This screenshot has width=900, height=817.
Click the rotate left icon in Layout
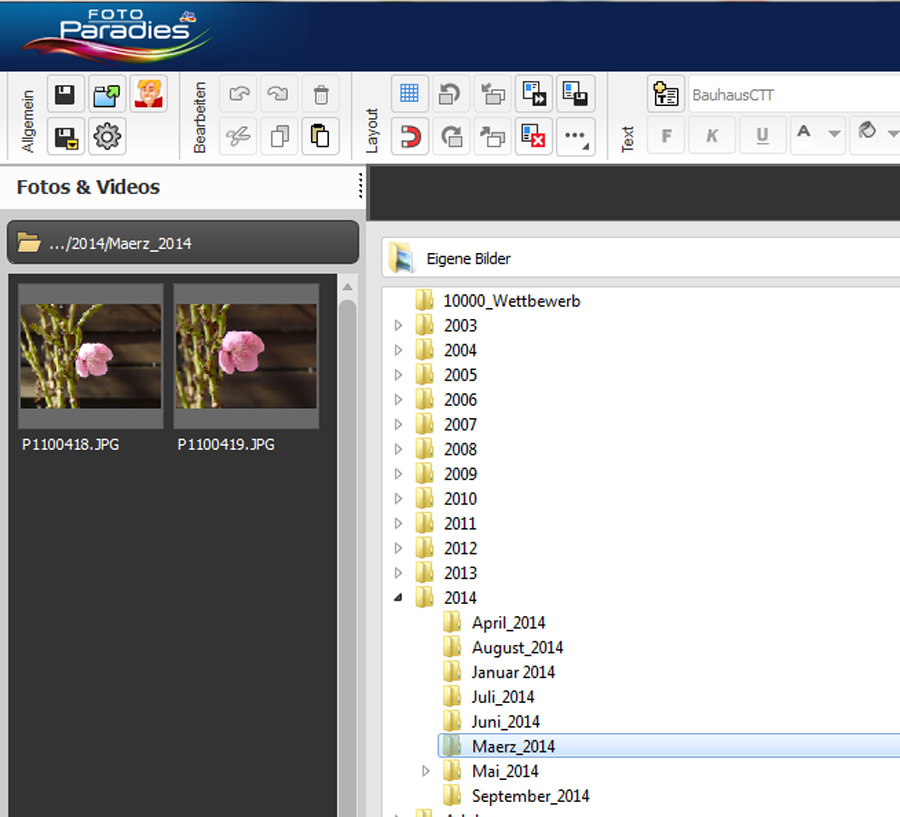point(450,95)
